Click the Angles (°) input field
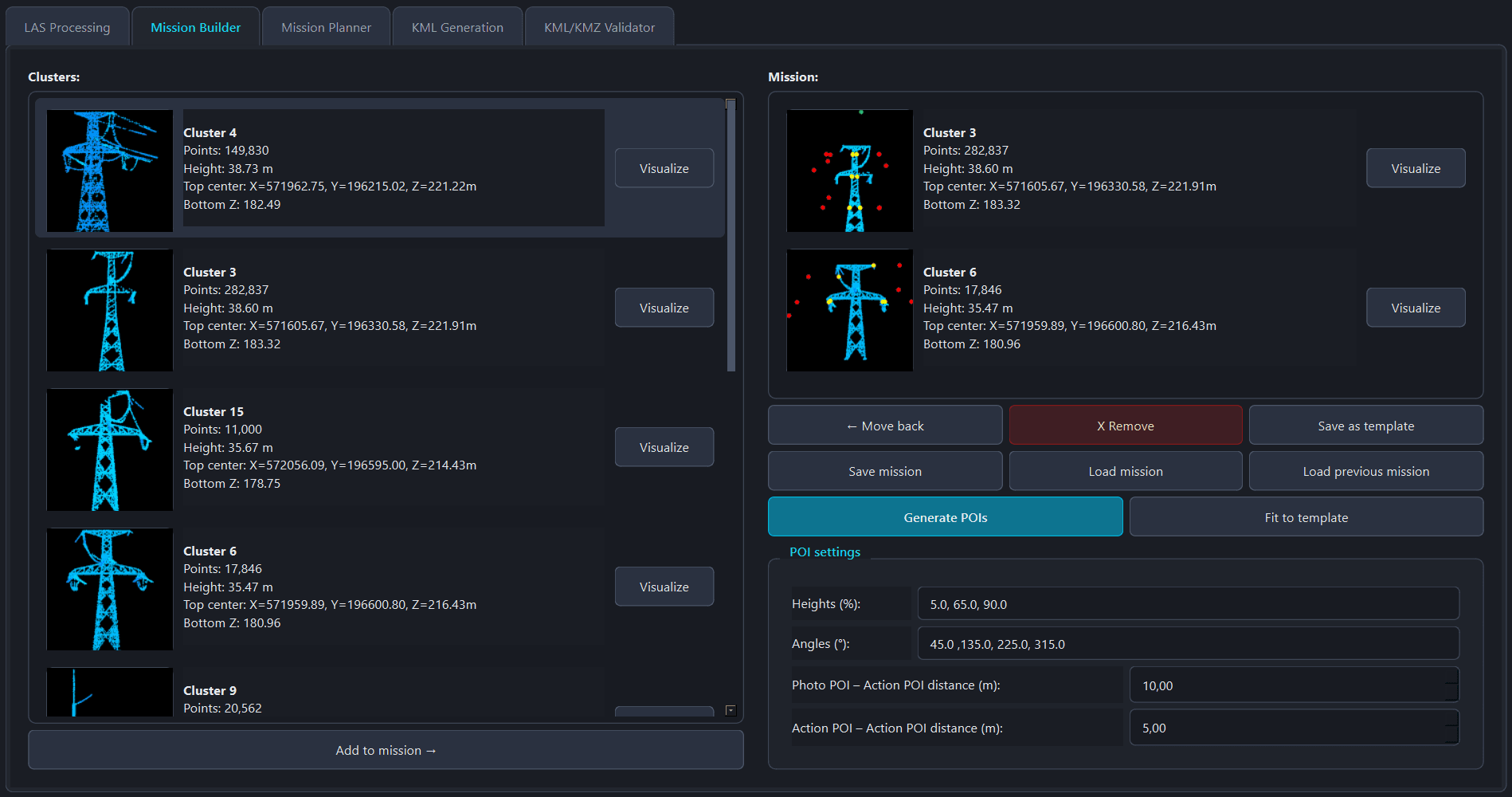The width and height of the screenshot is (1512, 797). (1187, 643)
